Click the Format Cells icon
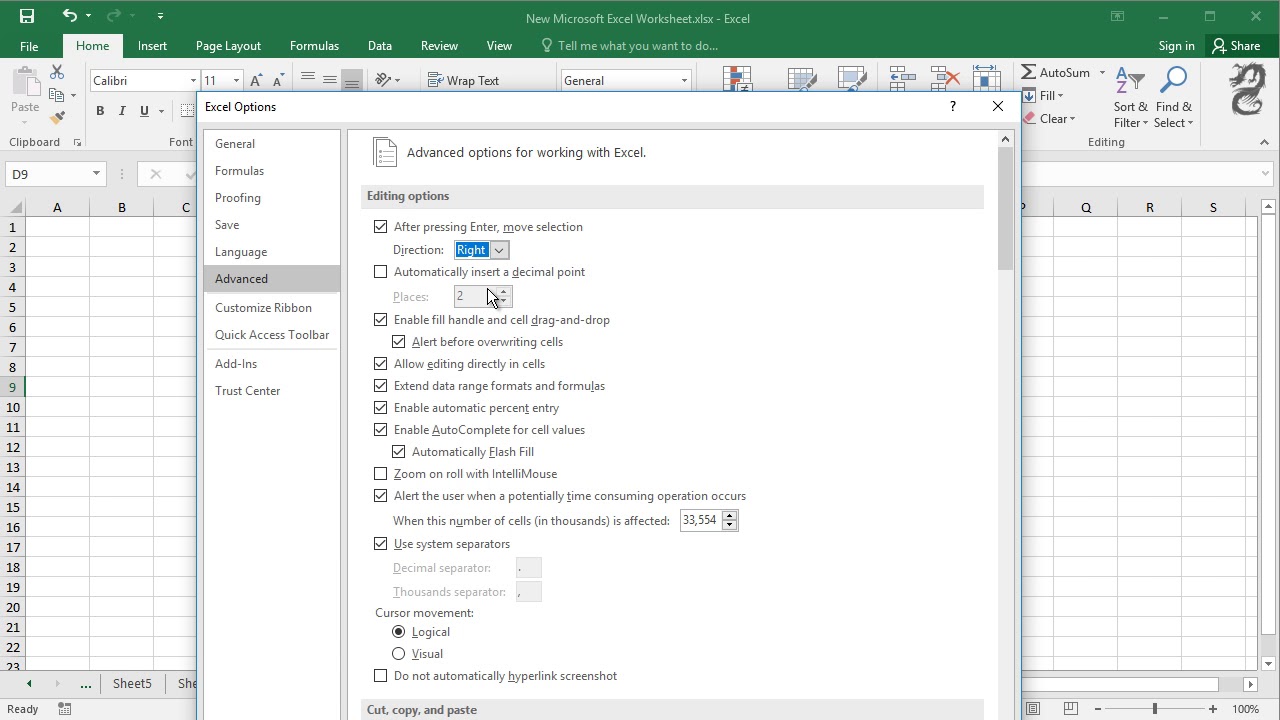 coord(986,79)
